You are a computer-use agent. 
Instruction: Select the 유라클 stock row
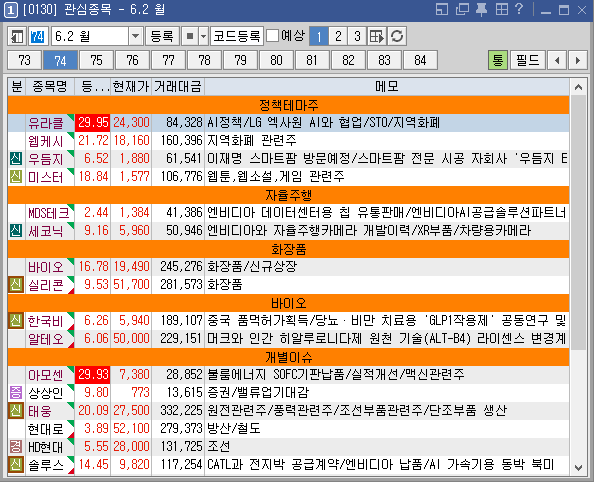(x=288, y=123)
